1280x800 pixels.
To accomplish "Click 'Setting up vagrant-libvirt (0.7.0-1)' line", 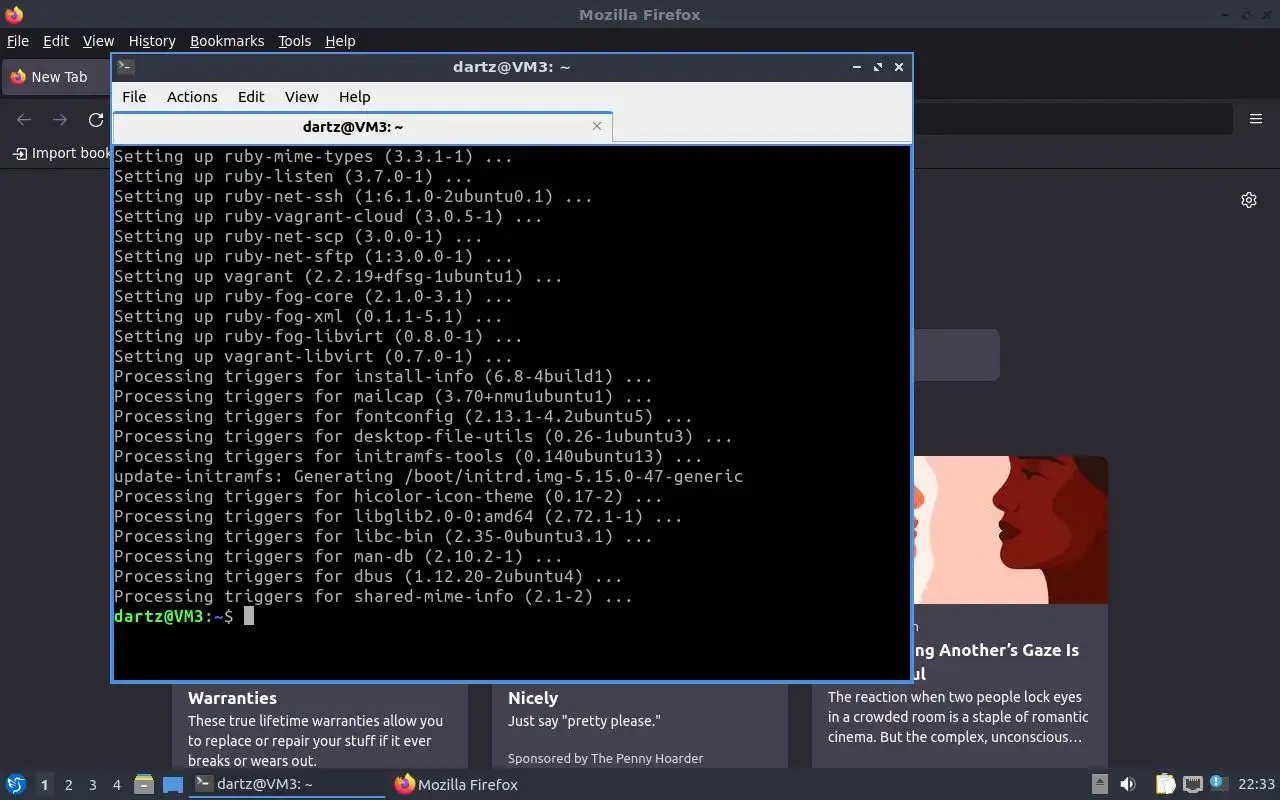I will (x=313, y=356).
